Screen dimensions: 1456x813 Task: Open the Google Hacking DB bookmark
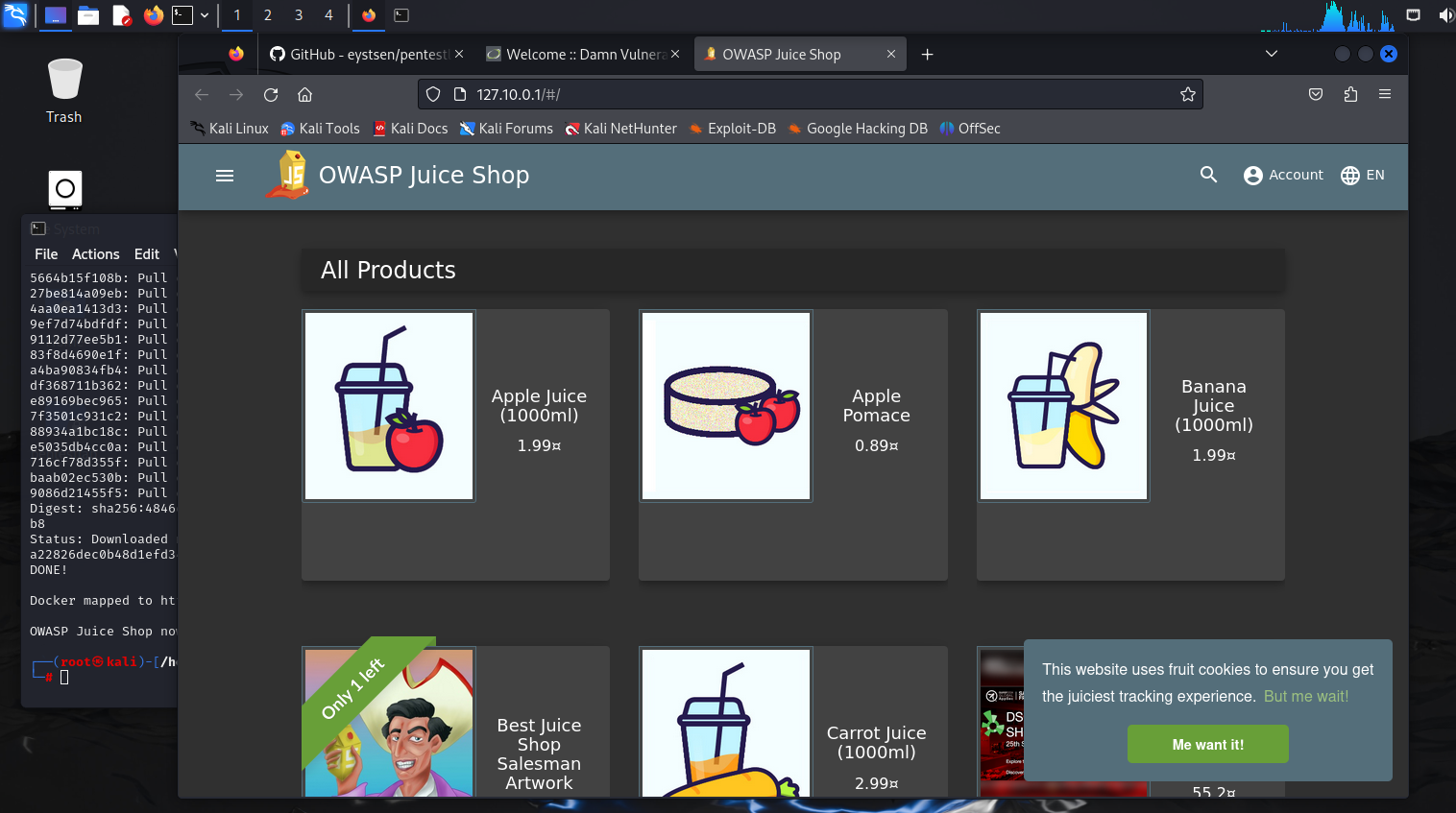pyautogui.click(x=858, y=129)
